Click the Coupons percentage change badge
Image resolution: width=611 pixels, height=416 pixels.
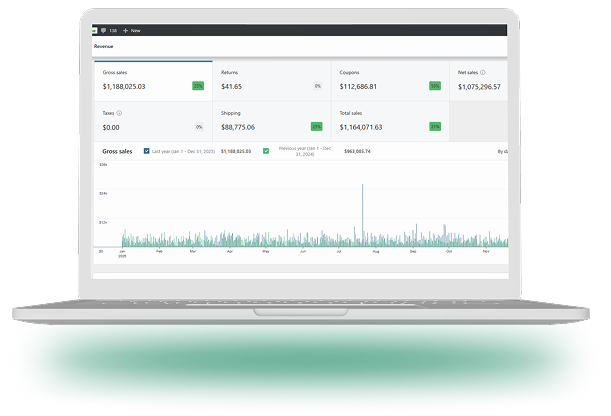[x=435, y=86]
